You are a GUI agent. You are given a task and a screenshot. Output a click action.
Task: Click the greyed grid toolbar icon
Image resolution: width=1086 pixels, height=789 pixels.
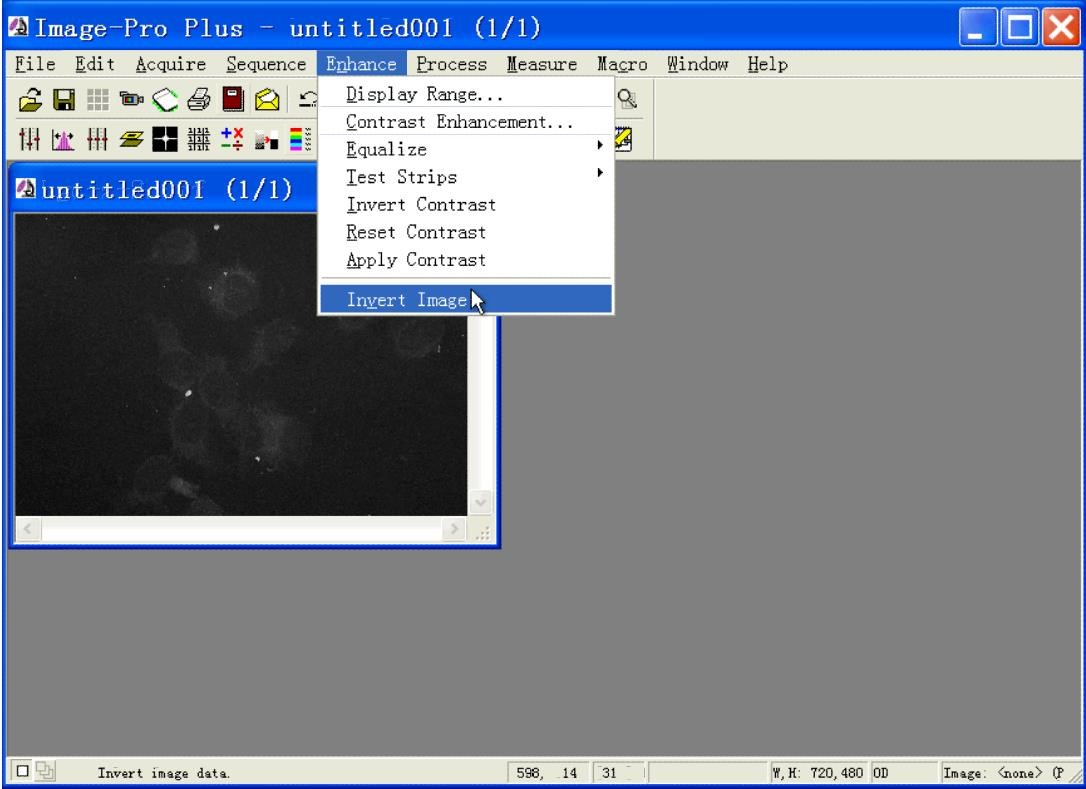[x=98, y=100]
